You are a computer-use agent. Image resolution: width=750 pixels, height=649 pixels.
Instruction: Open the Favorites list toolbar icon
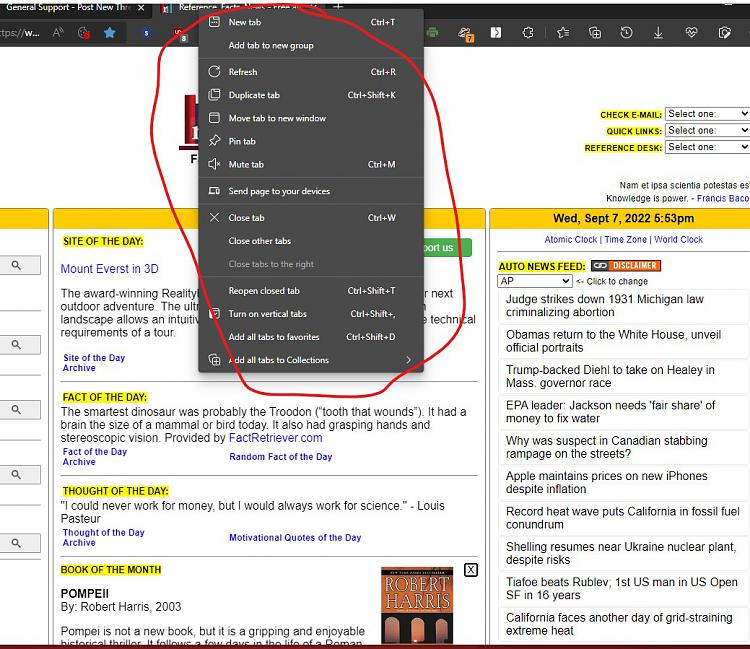[x=563, y=33]
